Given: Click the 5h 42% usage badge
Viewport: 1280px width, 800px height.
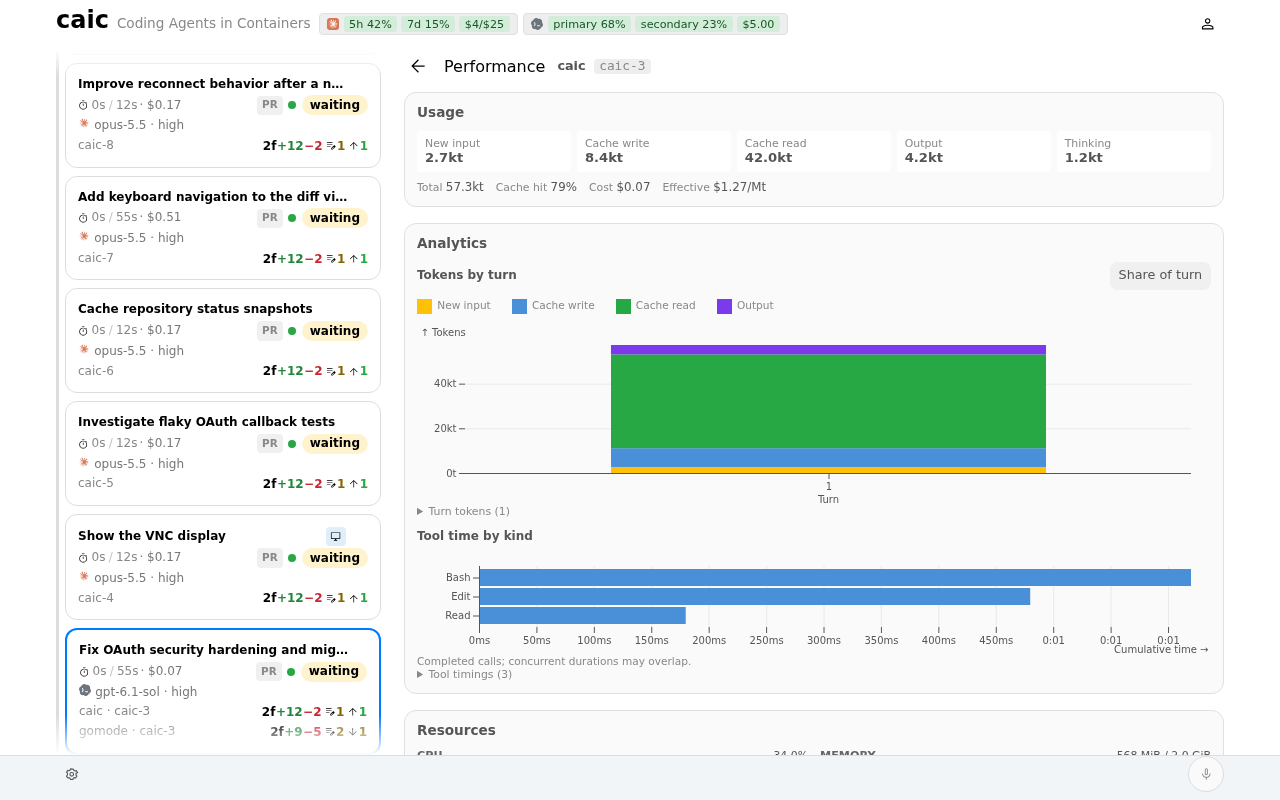Looking at the screenshot, I should (x=370, y=24).
